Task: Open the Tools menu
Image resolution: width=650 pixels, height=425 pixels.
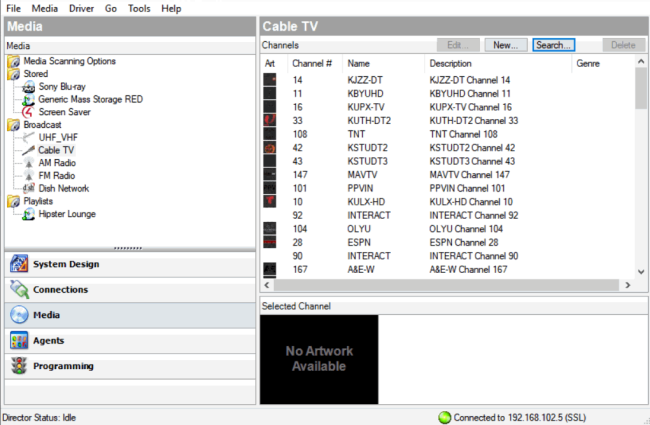Action: click(139, 8)
